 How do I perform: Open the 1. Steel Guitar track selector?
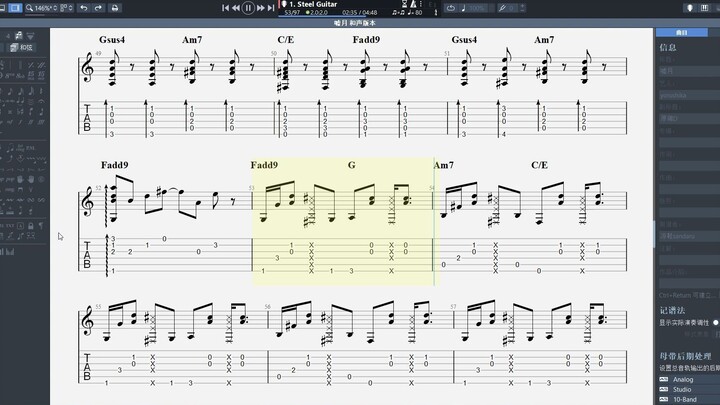320,4
